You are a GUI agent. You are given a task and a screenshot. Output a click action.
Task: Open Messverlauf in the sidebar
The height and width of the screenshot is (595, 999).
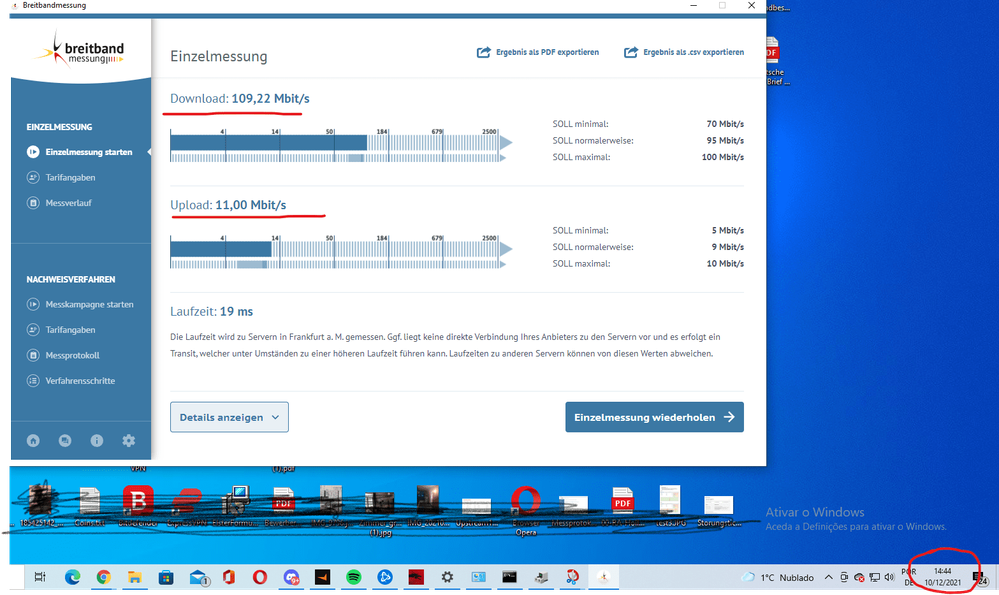coord(59,203)
